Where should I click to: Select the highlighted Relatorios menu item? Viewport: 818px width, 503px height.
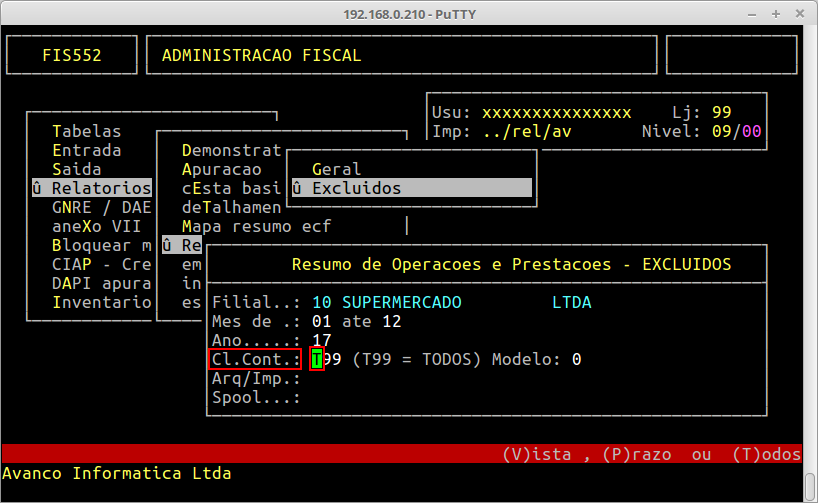100,188
